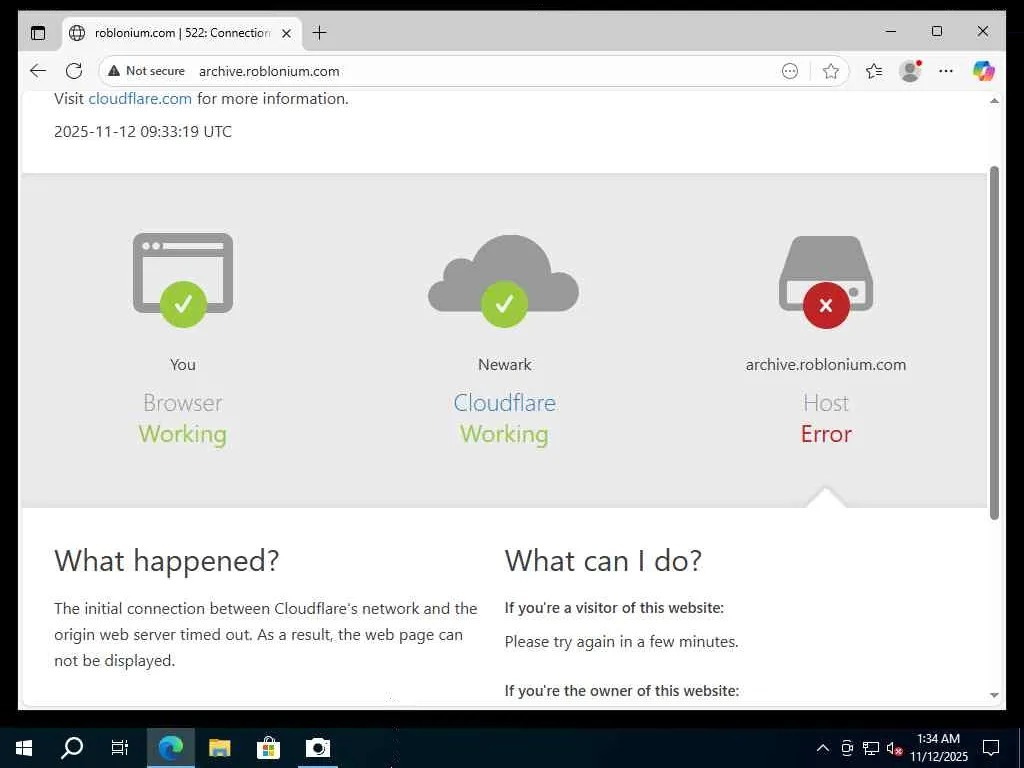Viewport: 1024px width, 768px height.
Task: Click the muted volume tray icon
Action: pos(894,748)
